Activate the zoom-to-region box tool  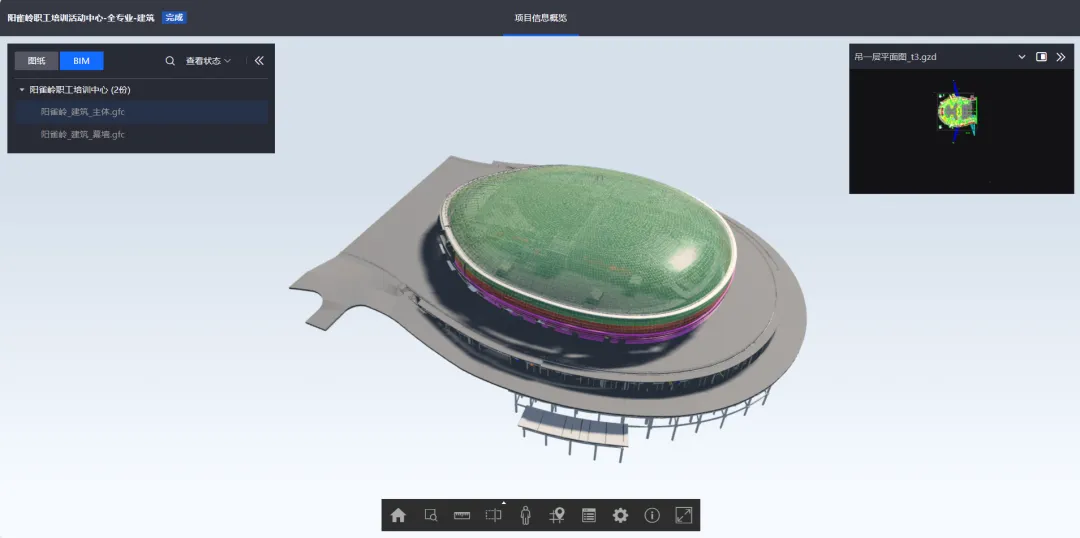[430, 515]
